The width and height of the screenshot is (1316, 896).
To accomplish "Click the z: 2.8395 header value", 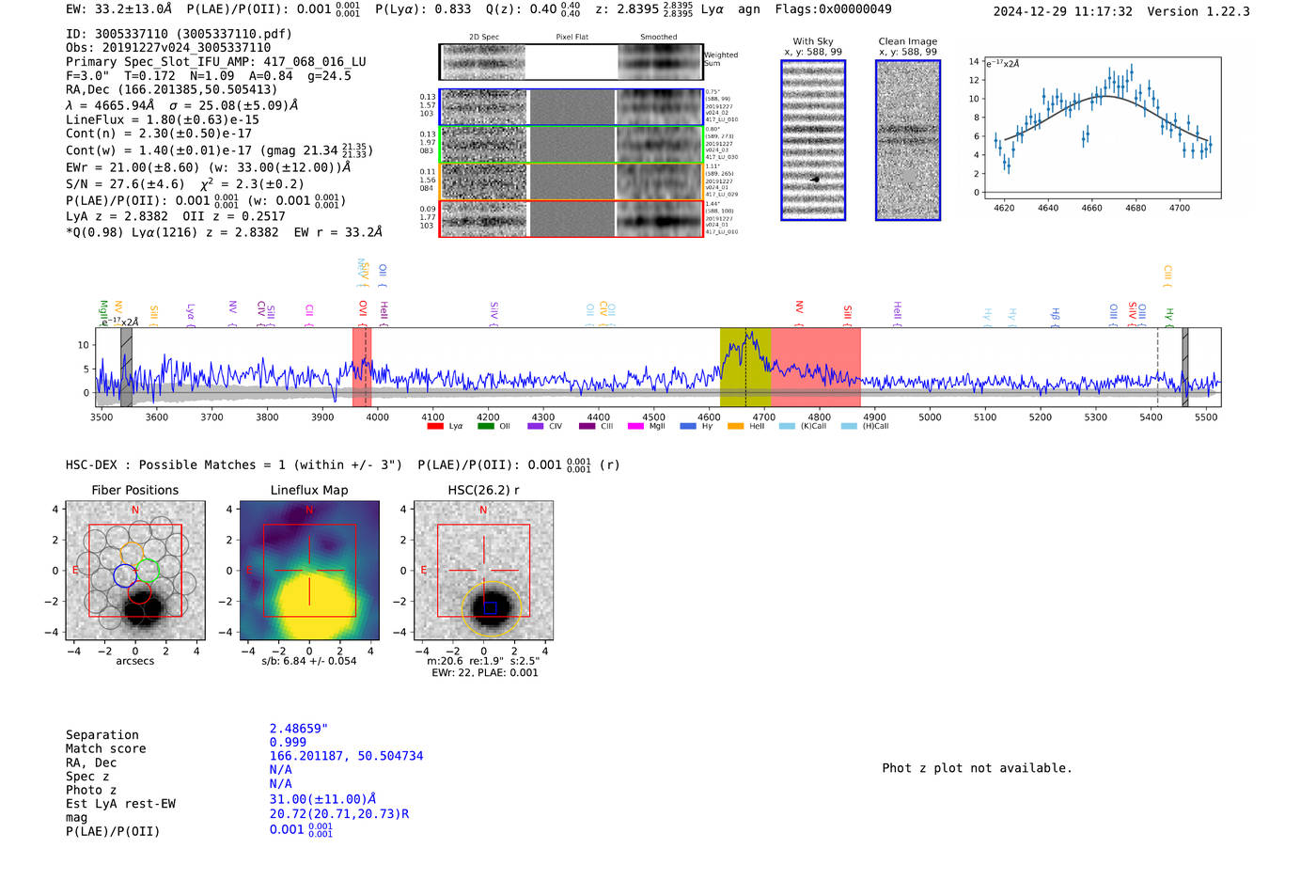I will tap(644, 8).
